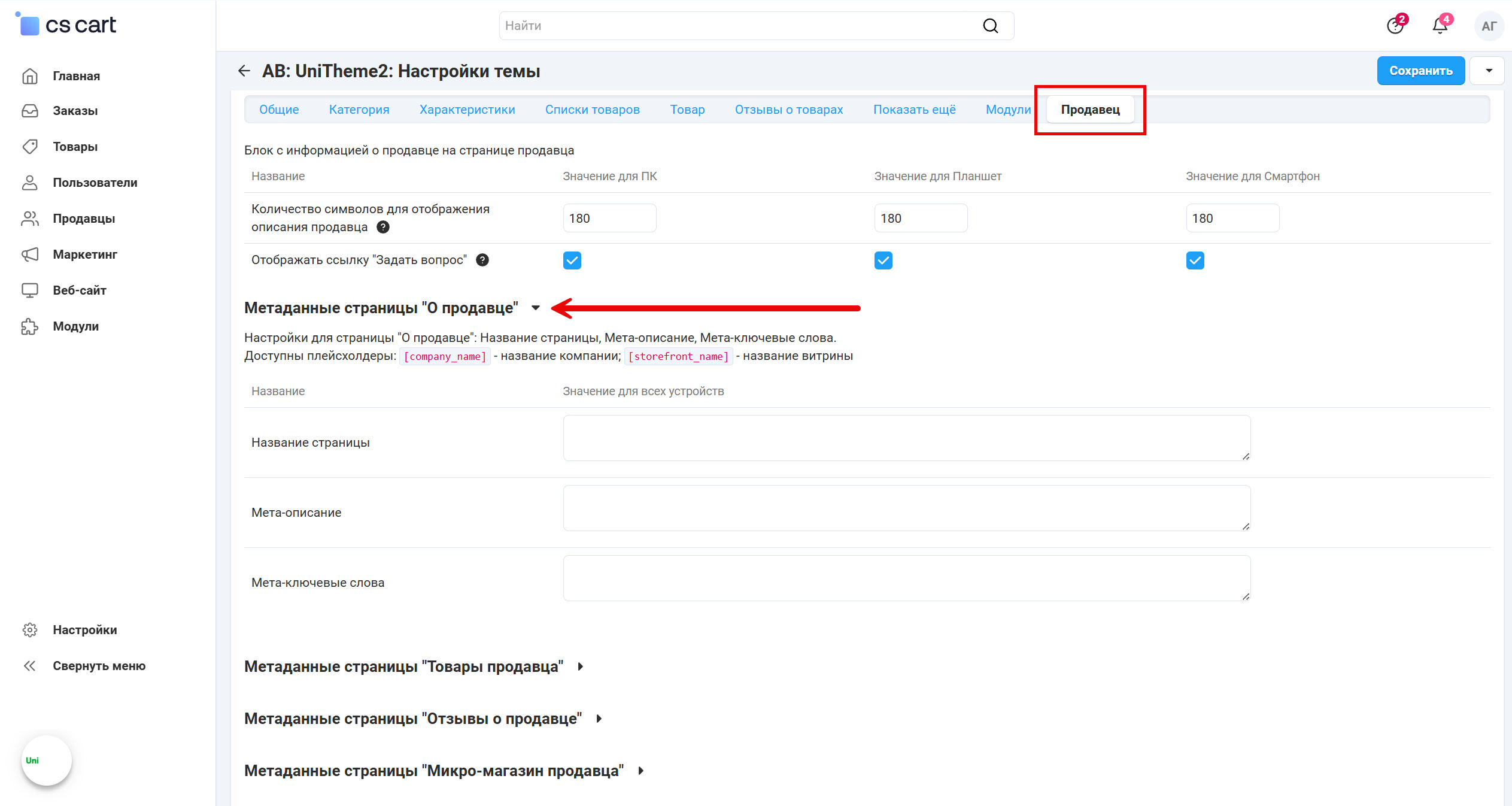The height and width of the screenshot is (806, 1512).
Task: Click the Пользователи person icon
Action: tap(30, 183)
